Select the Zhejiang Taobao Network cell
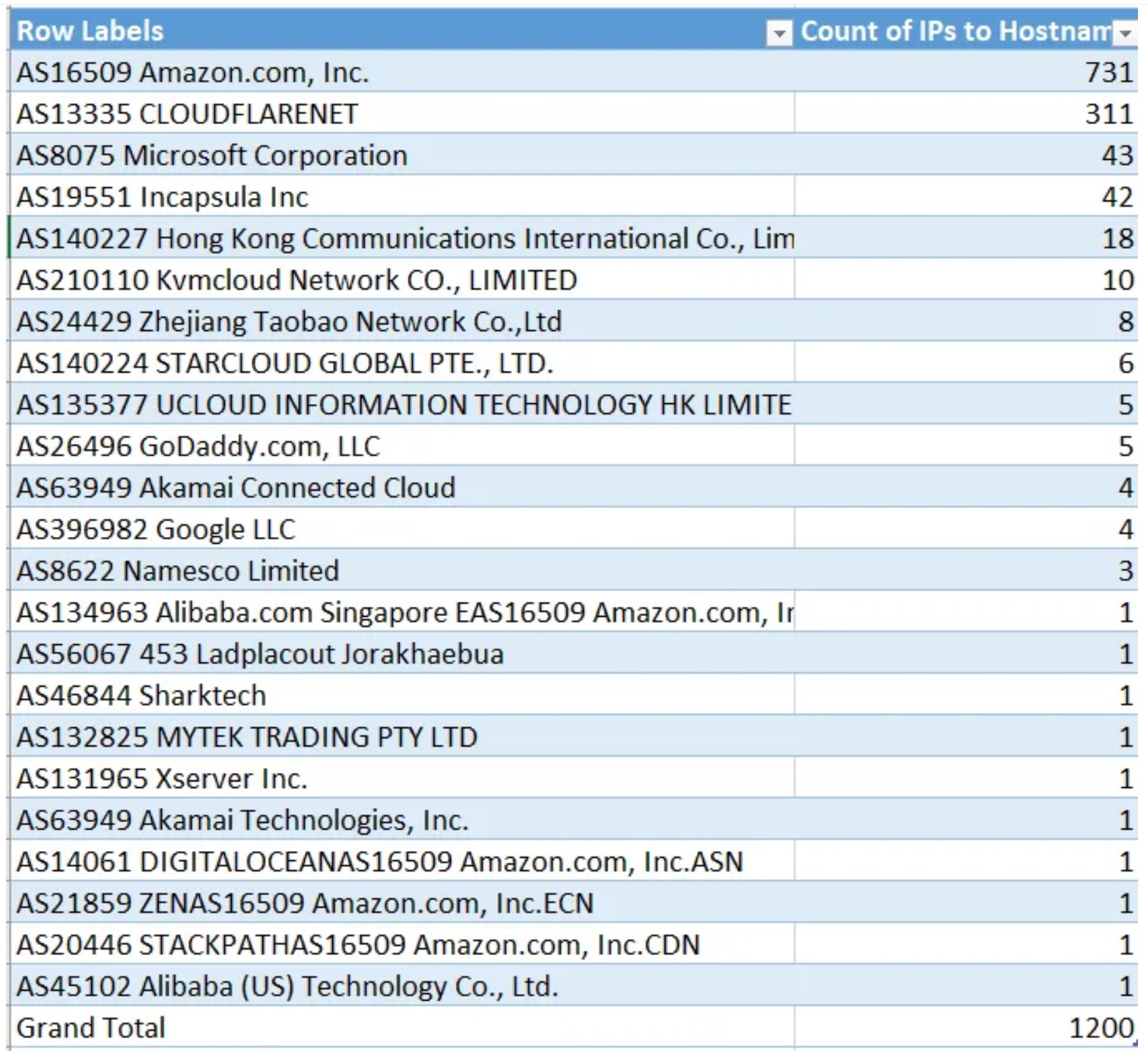Screen dimensions: 1148x1059 (x=289, y=322)
